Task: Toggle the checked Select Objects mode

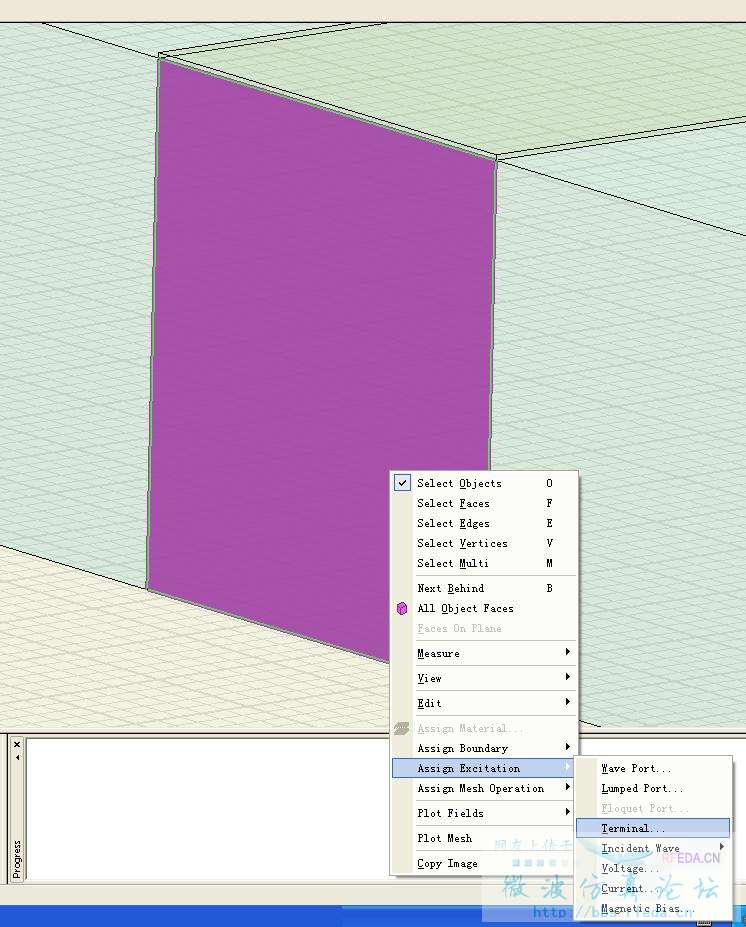Action: (484, 483)
